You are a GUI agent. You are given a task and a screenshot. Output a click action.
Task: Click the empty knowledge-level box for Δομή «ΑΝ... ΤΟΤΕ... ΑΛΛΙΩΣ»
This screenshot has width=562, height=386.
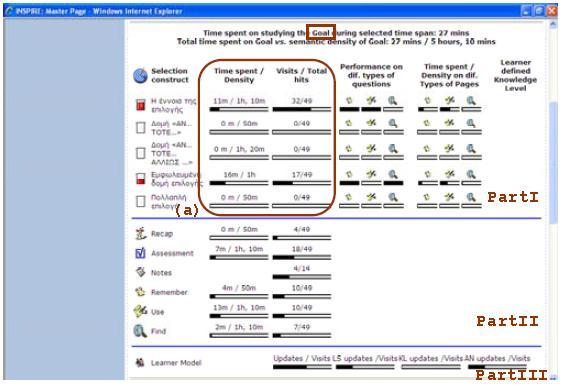[x=140, y=153]
